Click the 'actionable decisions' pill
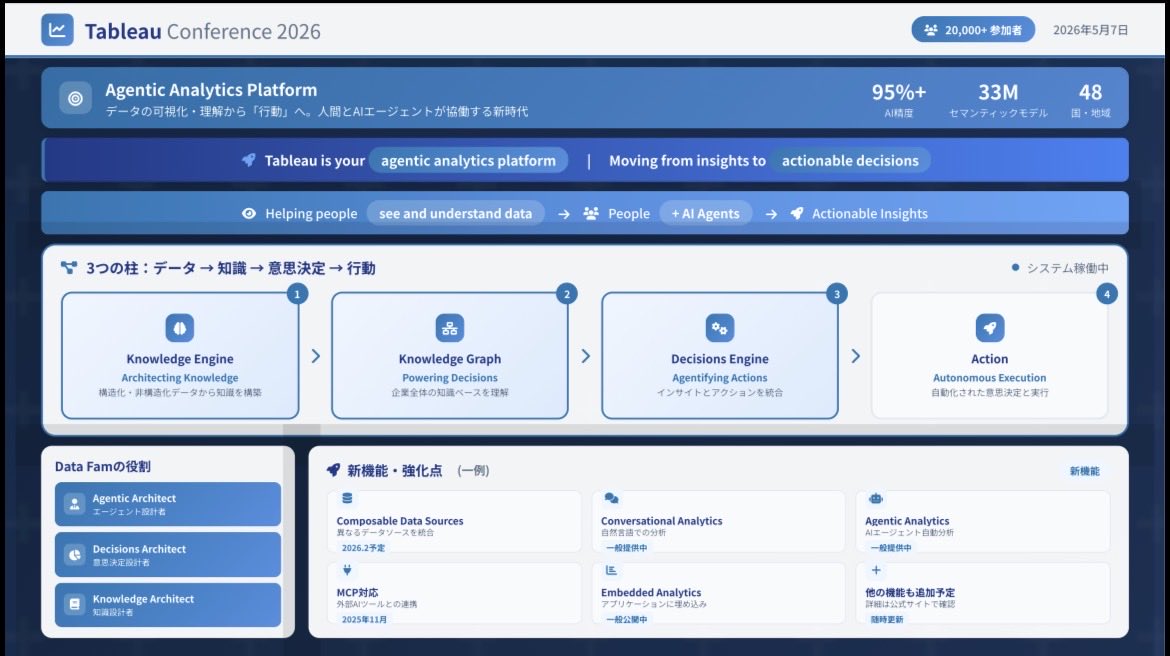 point(850,160)
